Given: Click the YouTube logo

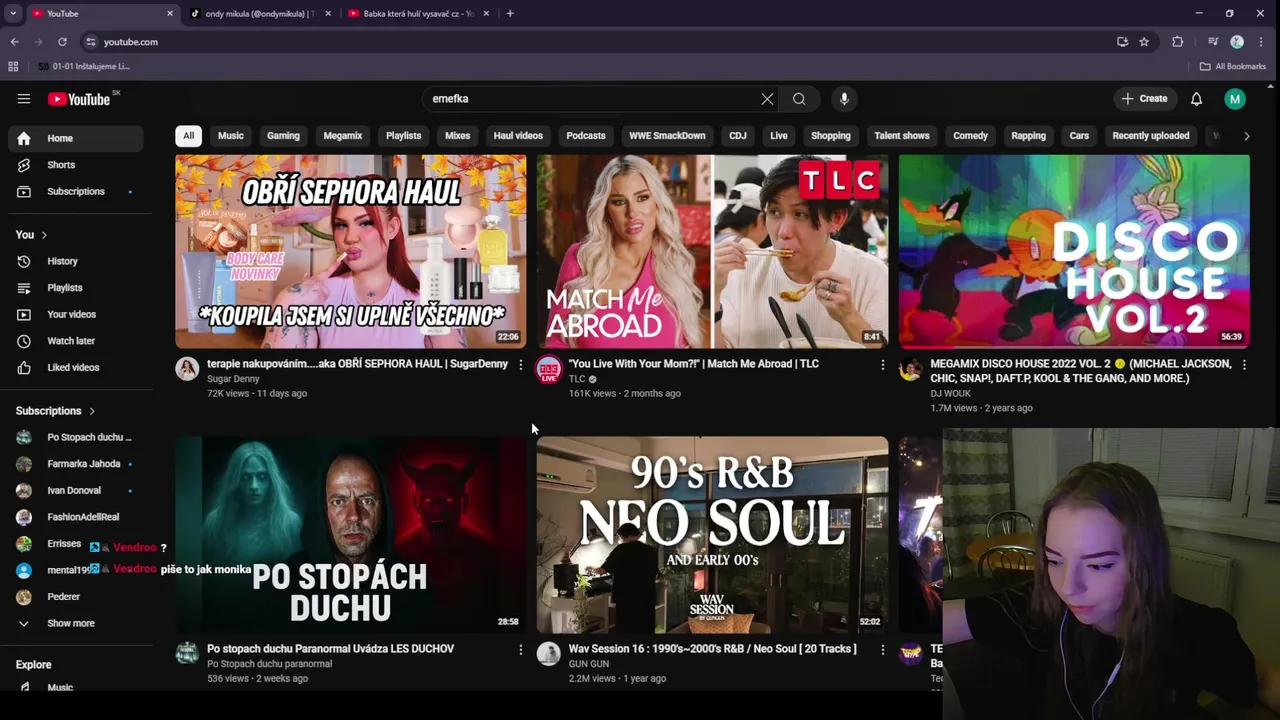Looking at the screenshot, I should coord(79,99).
